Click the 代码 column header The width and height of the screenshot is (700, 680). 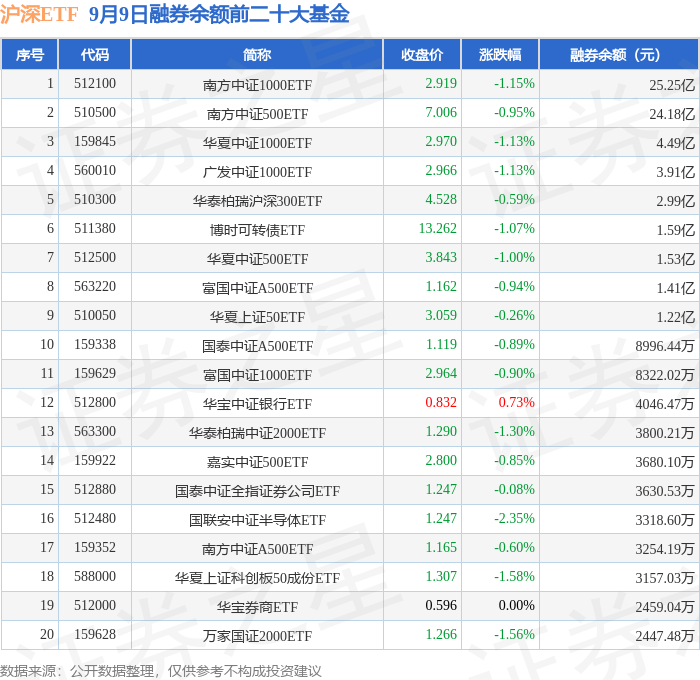click(95, 54)
